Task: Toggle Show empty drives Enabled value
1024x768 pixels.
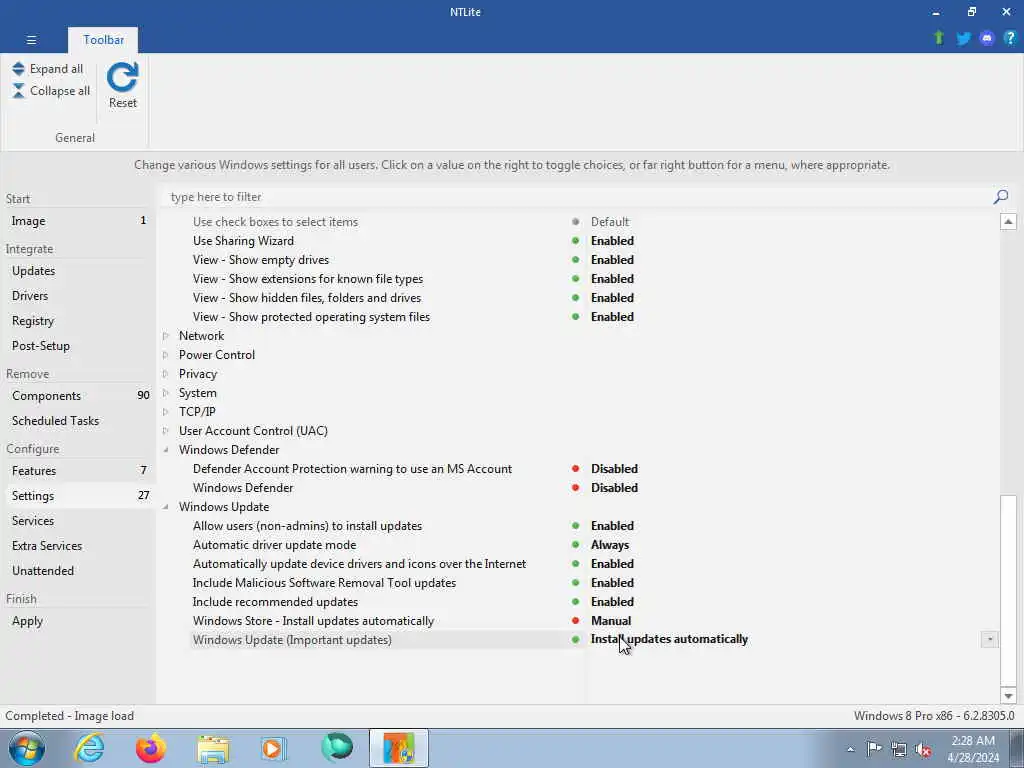Action: point(613,260)
